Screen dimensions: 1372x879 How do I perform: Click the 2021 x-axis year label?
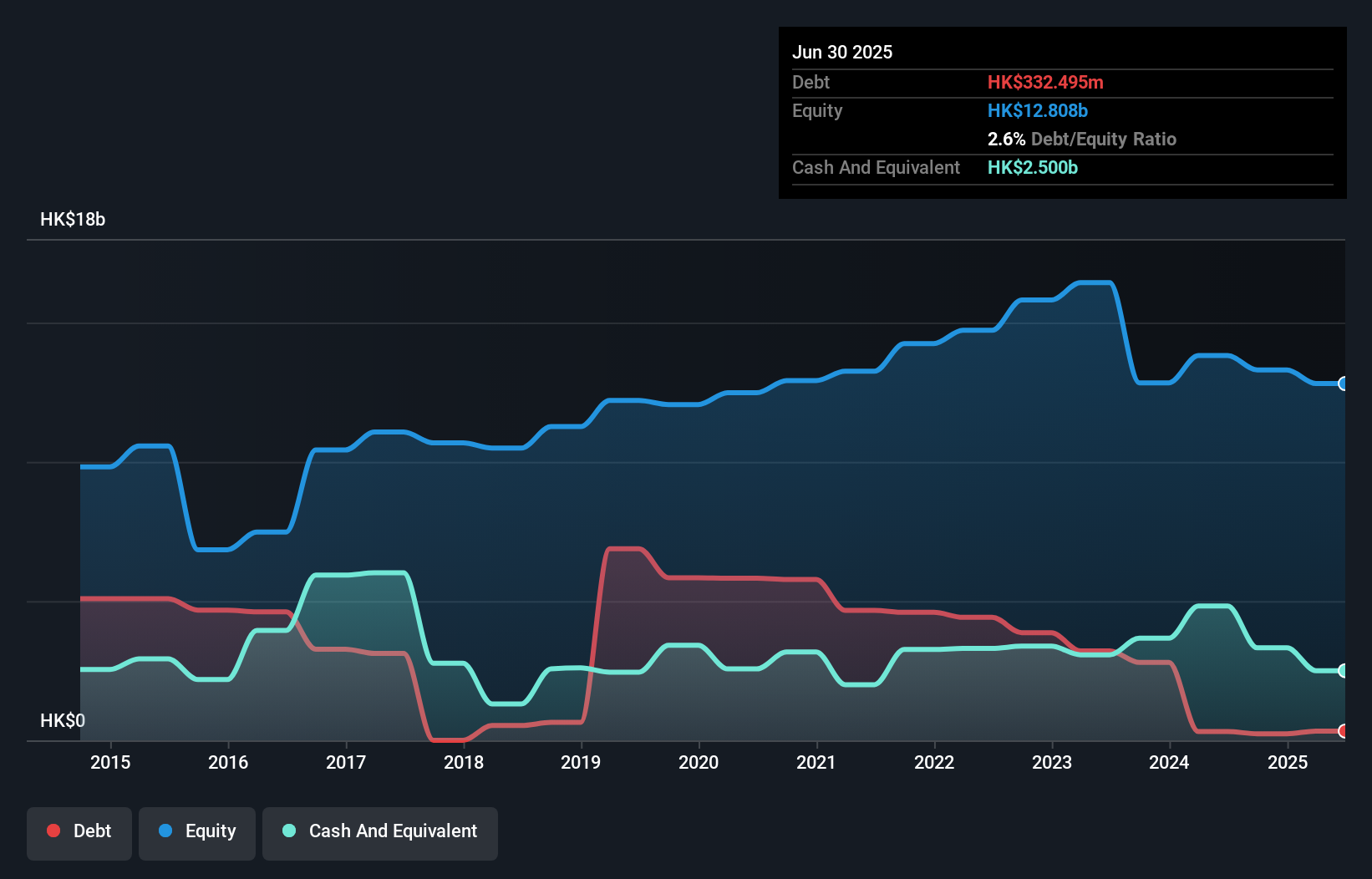816,762
